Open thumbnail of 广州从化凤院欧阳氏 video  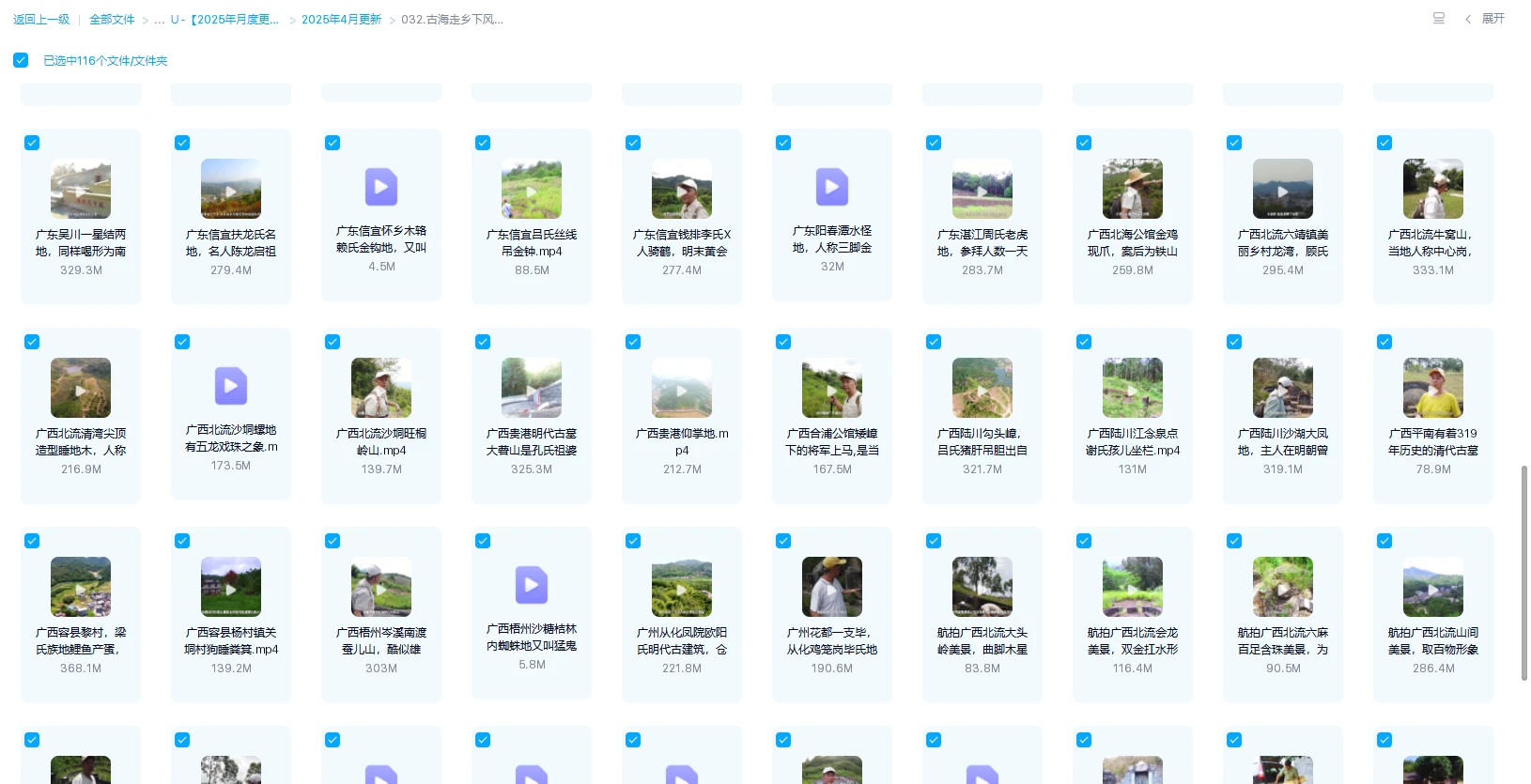(x=682, y=587)
